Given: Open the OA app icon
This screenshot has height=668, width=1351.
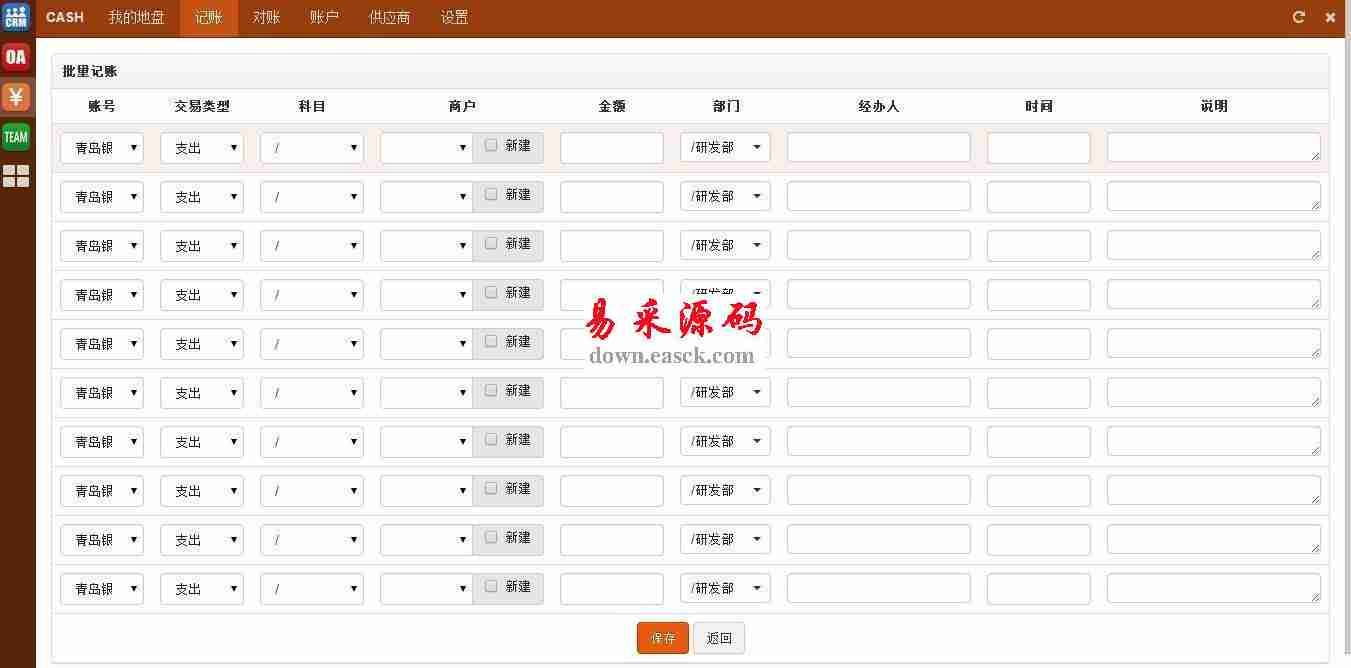Looking at the screenshot, I should pyautogui.click(x=16, y=57).
